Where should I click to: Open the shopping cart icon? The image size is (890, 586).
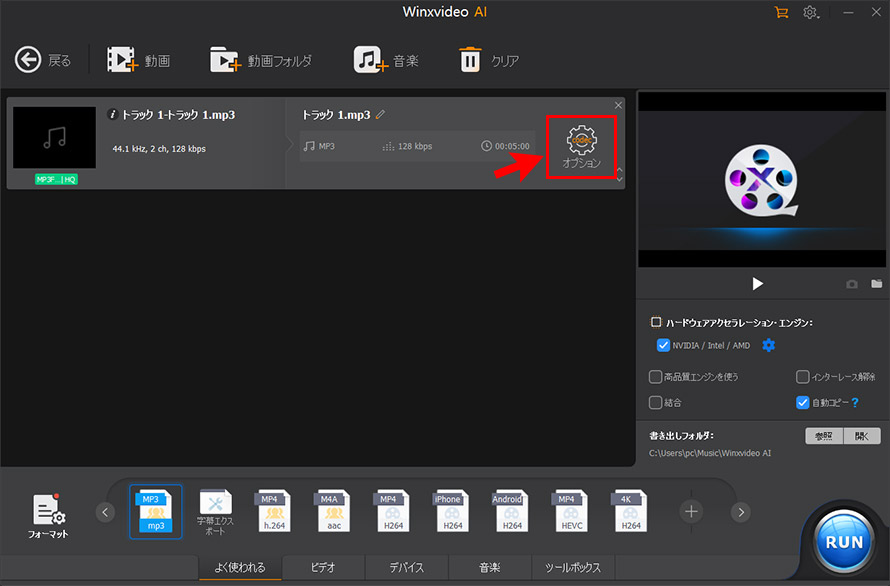tap(782, 12)
